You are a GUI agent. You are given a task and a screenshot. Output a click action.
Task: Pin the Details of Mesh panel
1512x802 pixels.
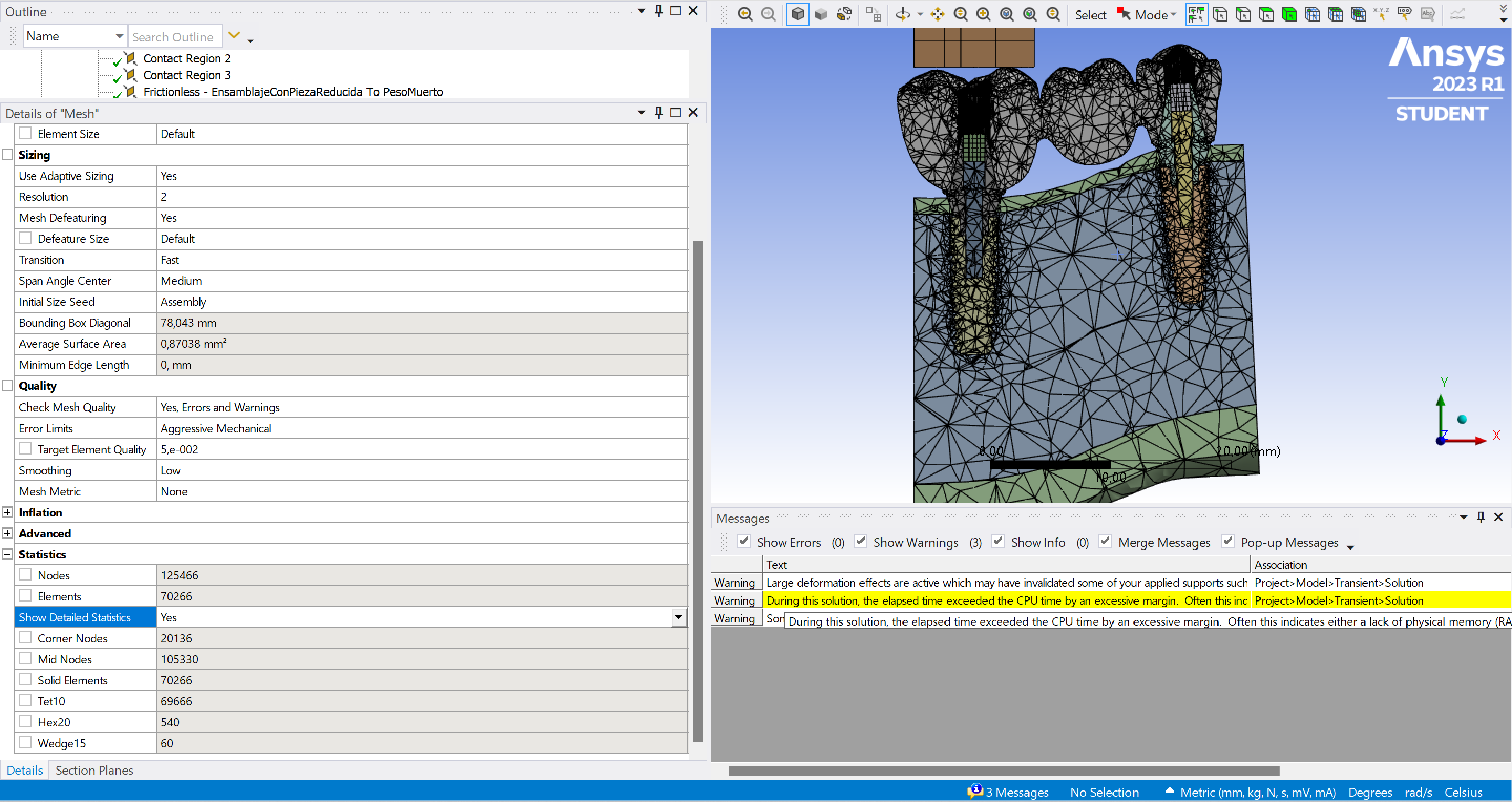[658, 113]
